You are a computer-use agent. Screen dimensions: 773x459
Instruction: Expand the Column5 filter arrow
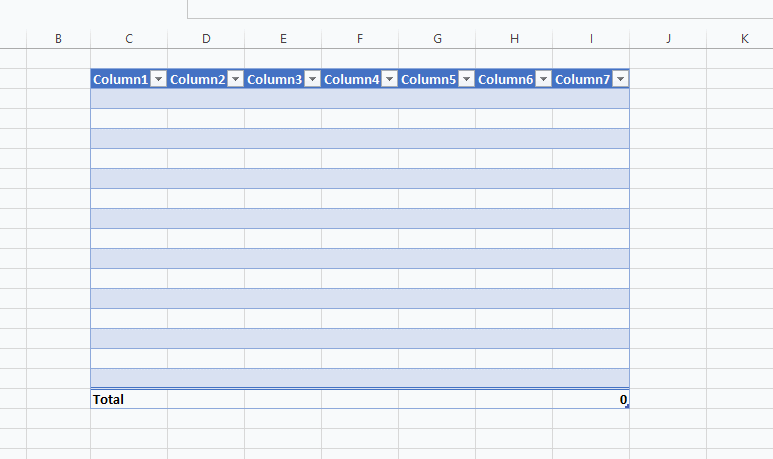[466, 80]
